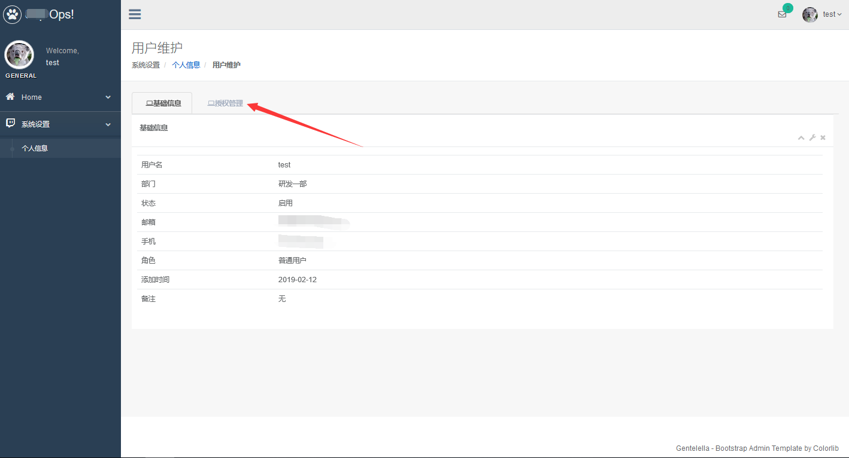Click the 个人信息 breadcrumb link
Image resolution: width=849 pixels, height=458 pixels.
186,65
